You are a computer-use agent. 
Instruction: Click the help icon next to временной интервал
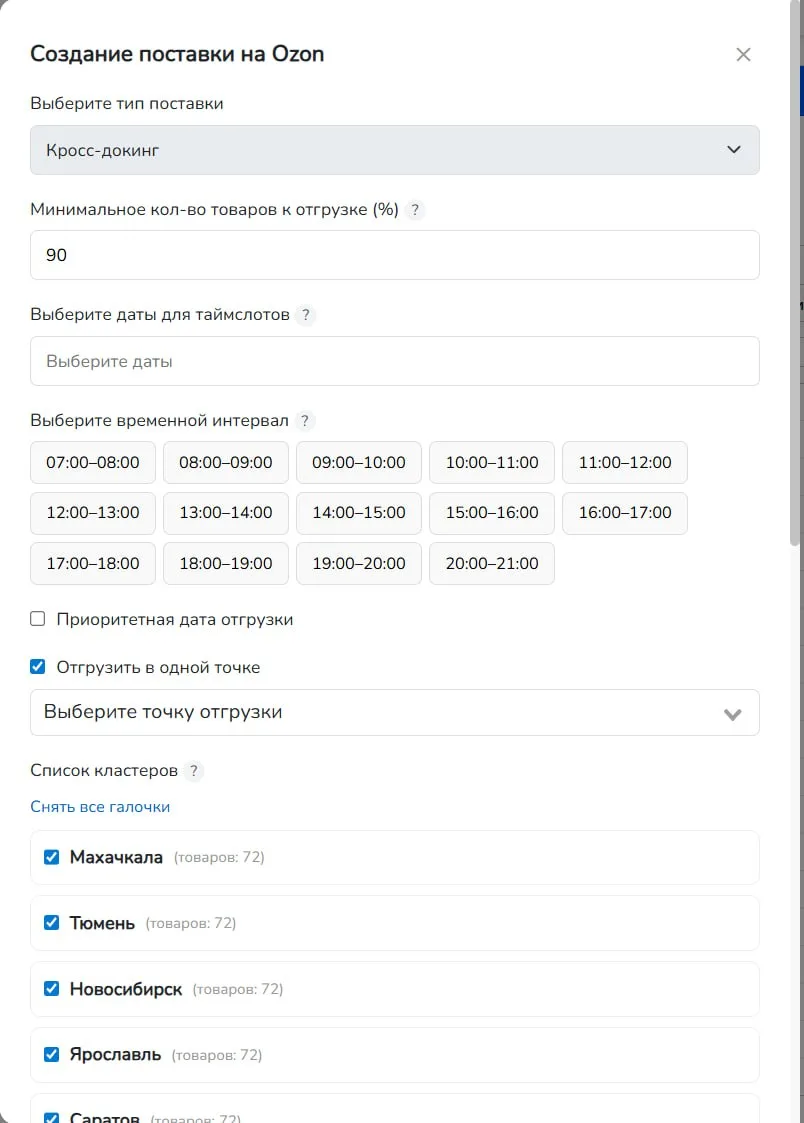[305, 420]
